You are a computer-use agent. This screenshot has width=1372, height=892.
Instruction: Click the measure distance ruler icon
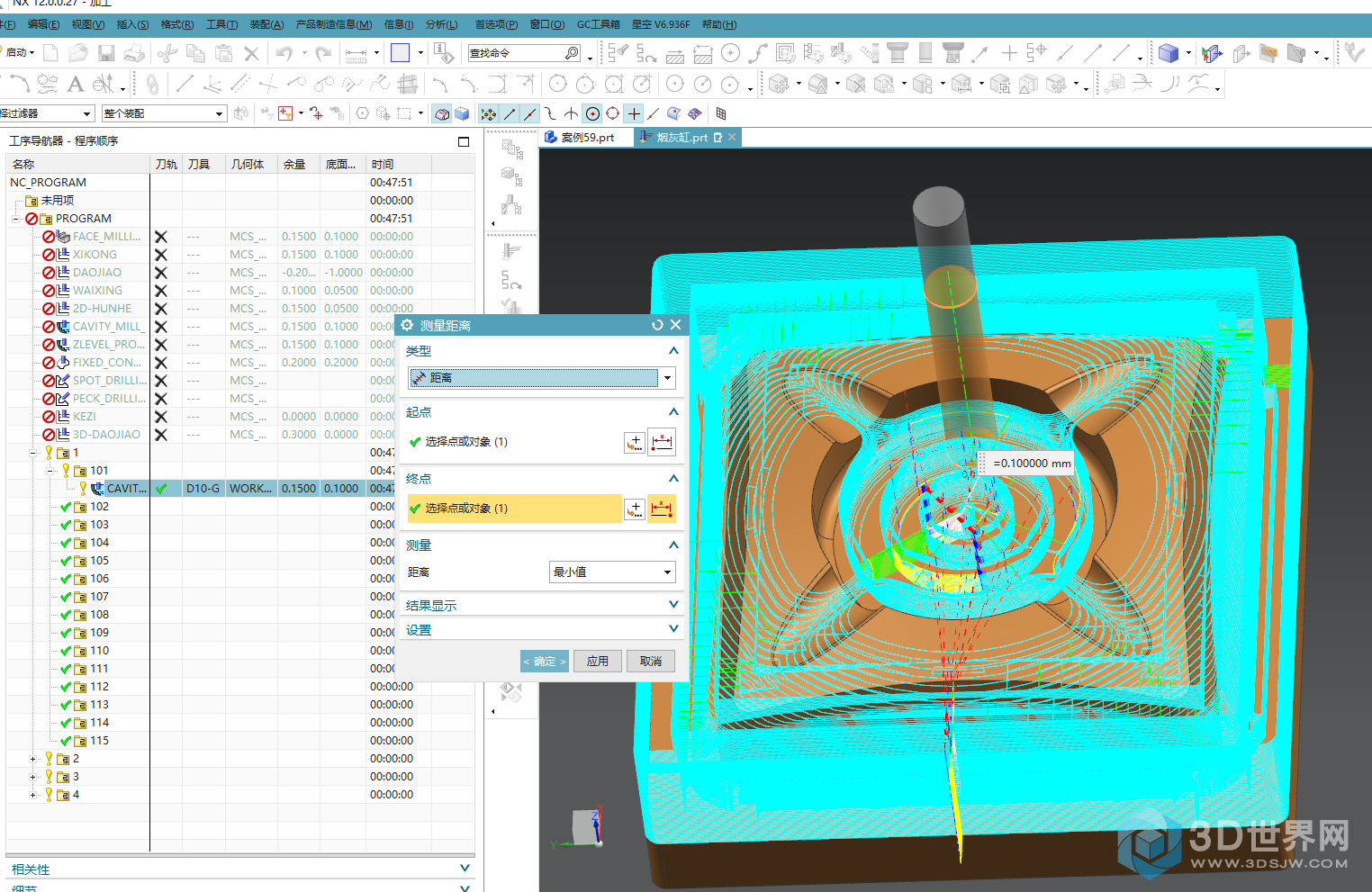click(357, 54)
